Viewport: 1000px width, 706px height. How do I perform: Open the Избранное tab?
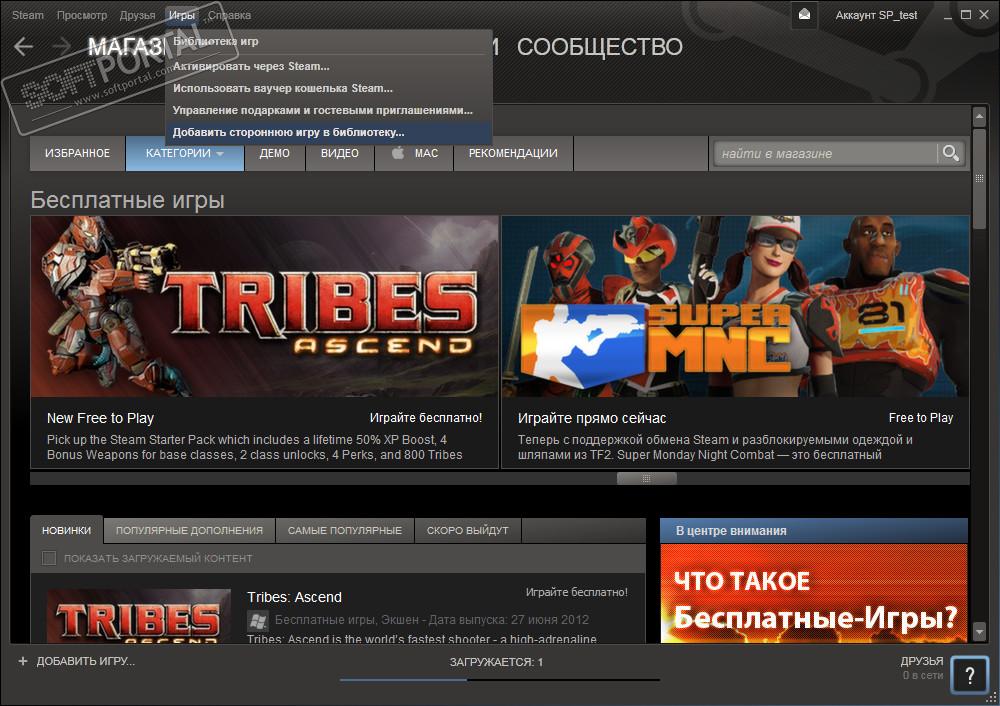pos(77,153)
